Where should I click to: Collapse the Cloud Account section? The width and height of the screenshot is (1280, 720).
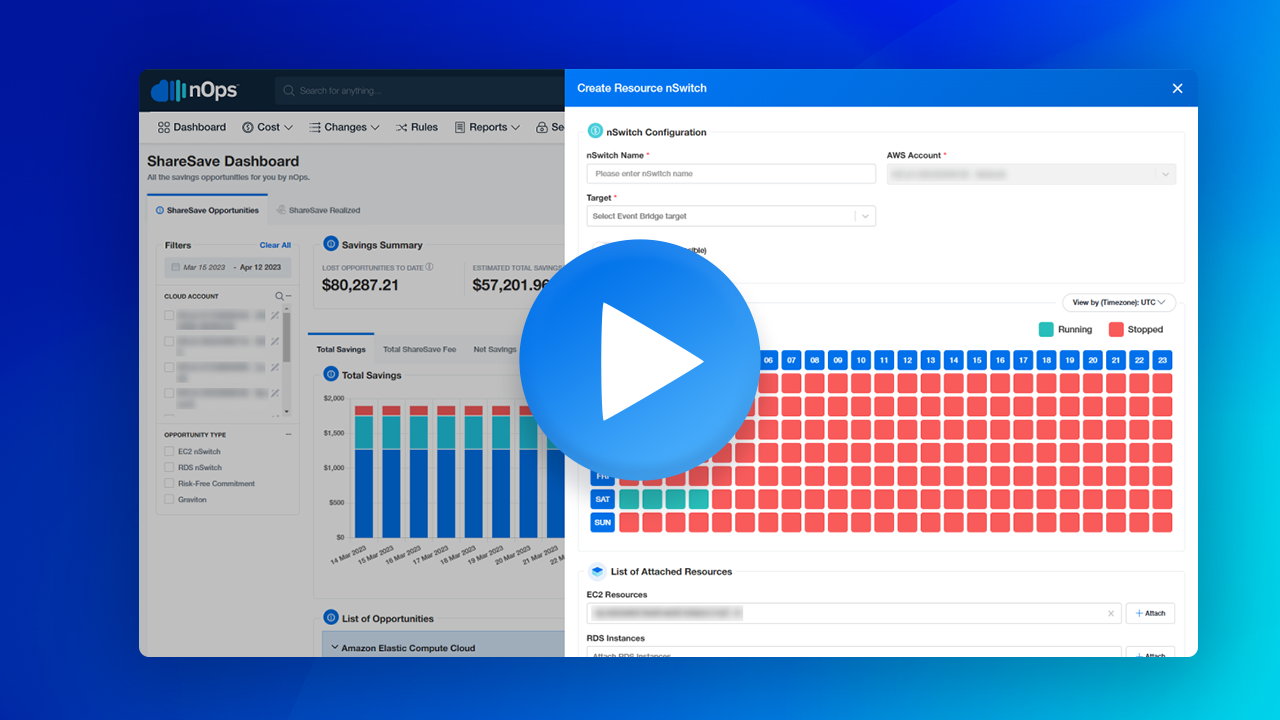pos(289,296)
